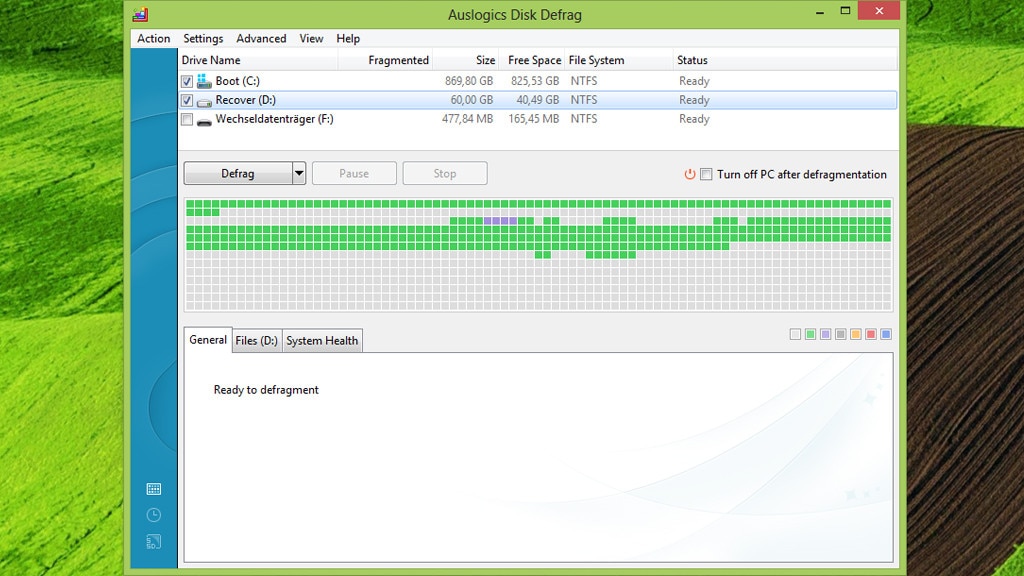Viewport: 1024px width, 576px height.
Task: Minimize the Auslogics Disk Defrag window
Action: point(820,11)
